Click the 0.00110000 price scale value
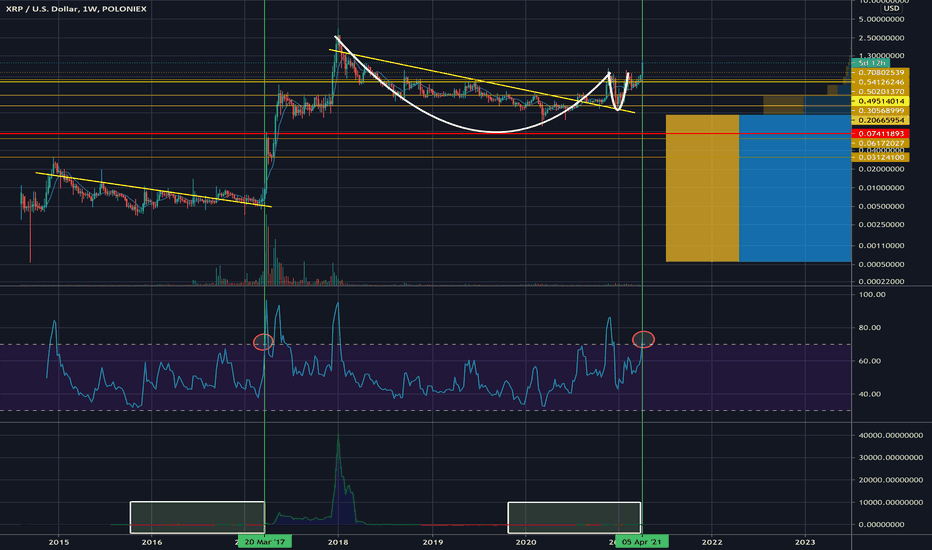 click(x=881, y=246)
